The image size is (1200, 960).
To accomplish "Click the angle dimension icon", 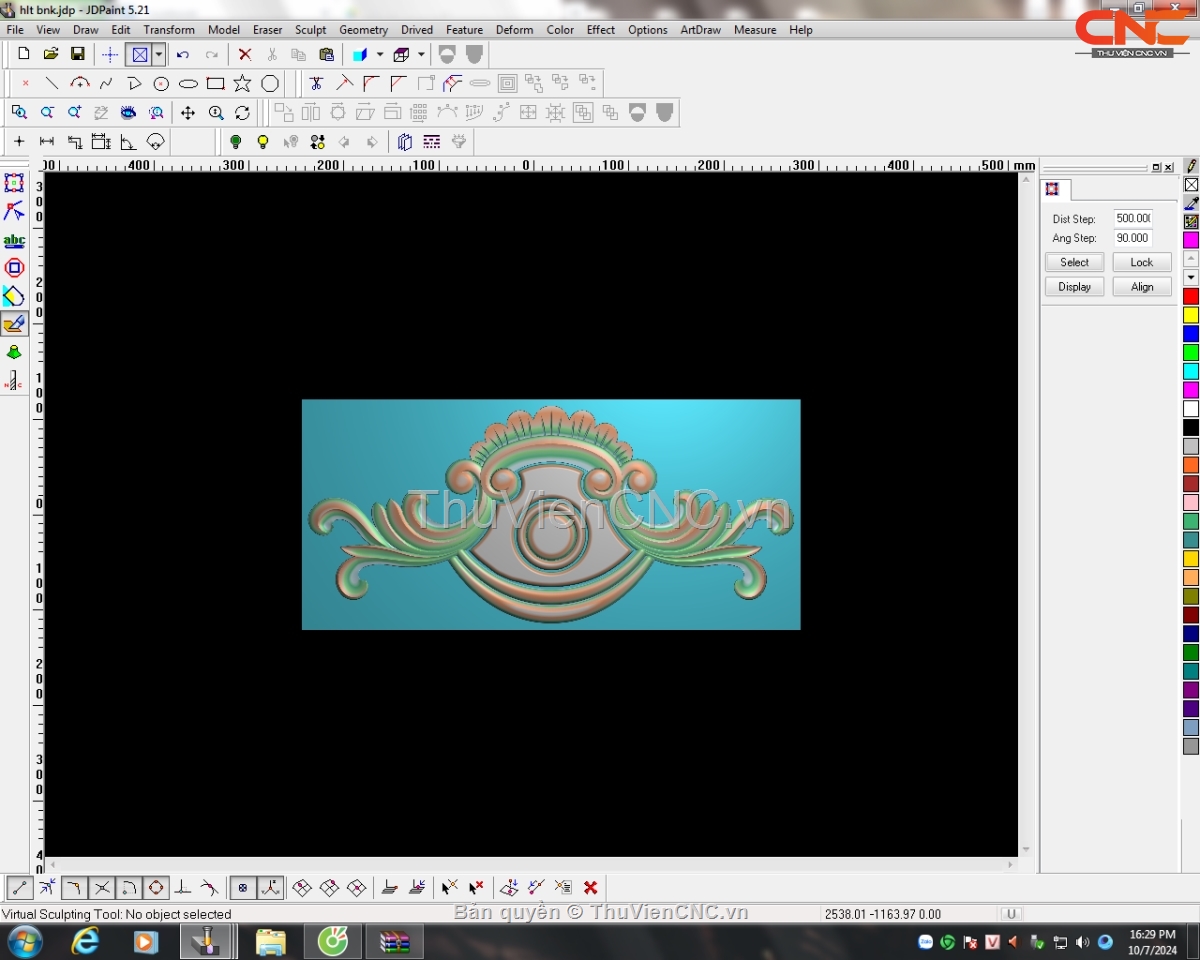I will (128, 142).
